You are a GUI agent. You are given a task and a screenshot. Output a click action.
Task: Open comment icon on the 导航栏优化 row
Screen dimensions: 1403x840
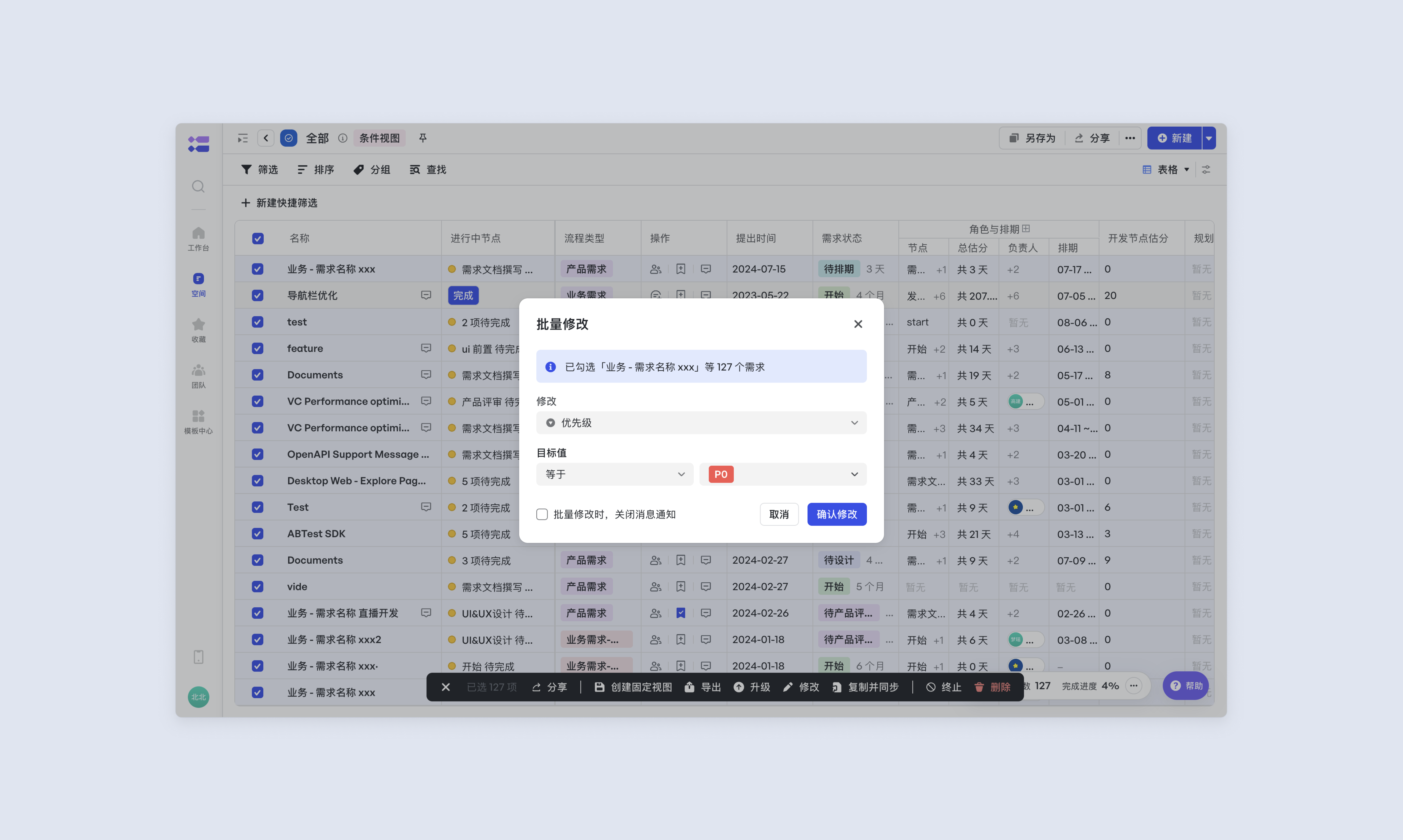coord(426,295)
